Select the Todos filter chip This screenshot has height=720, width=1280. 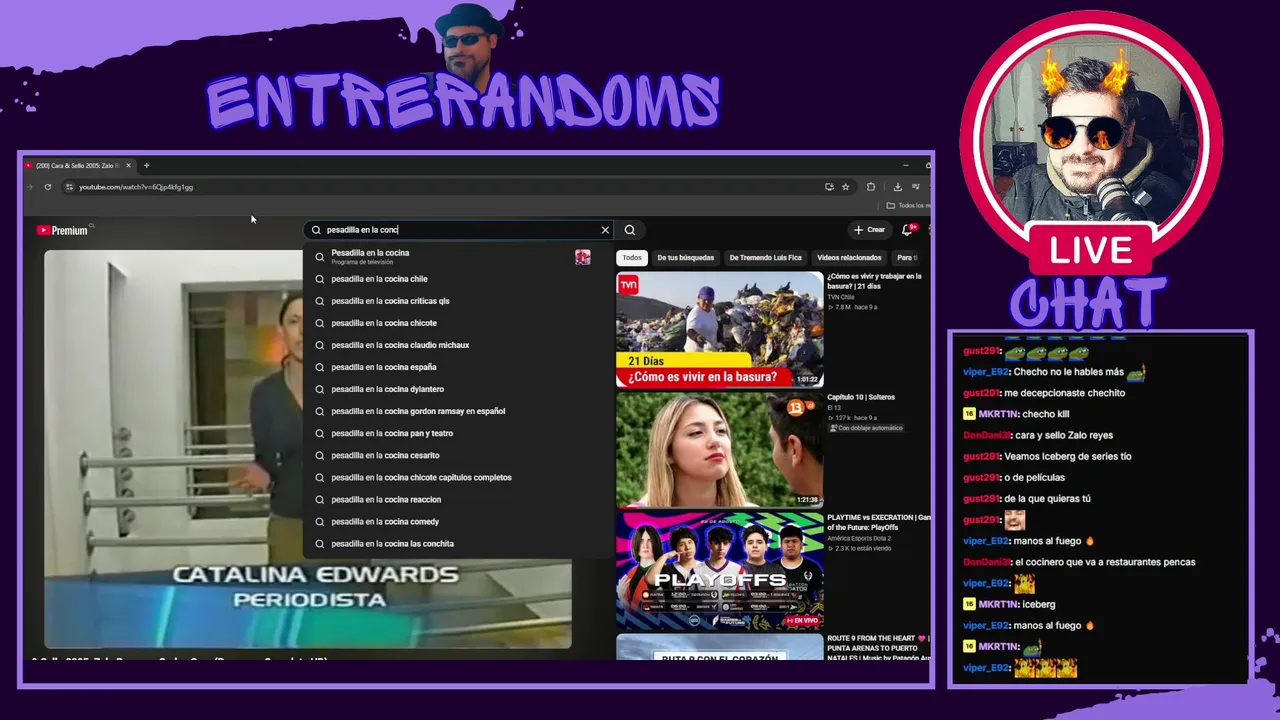[632, 258]
